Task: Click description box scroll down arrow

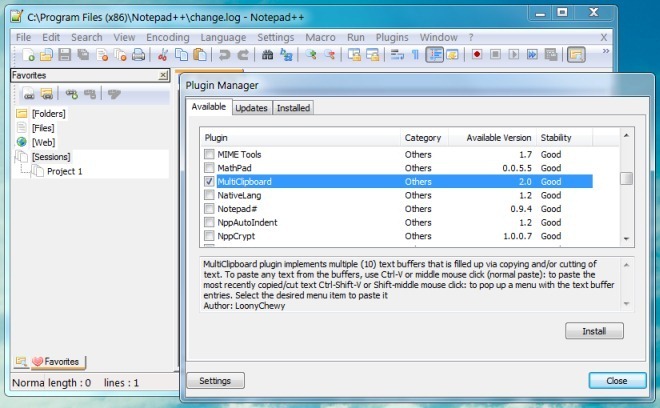Action: point(626,304)
